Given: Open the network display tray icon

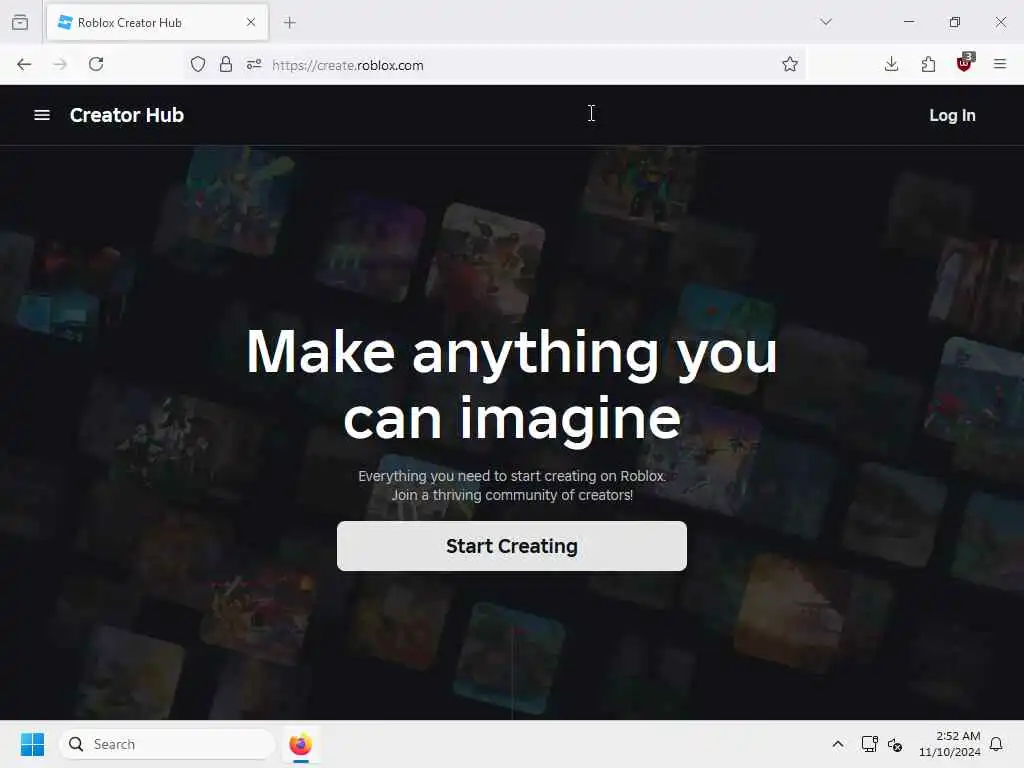Looking at the screenshot, I should pos(869,744).
